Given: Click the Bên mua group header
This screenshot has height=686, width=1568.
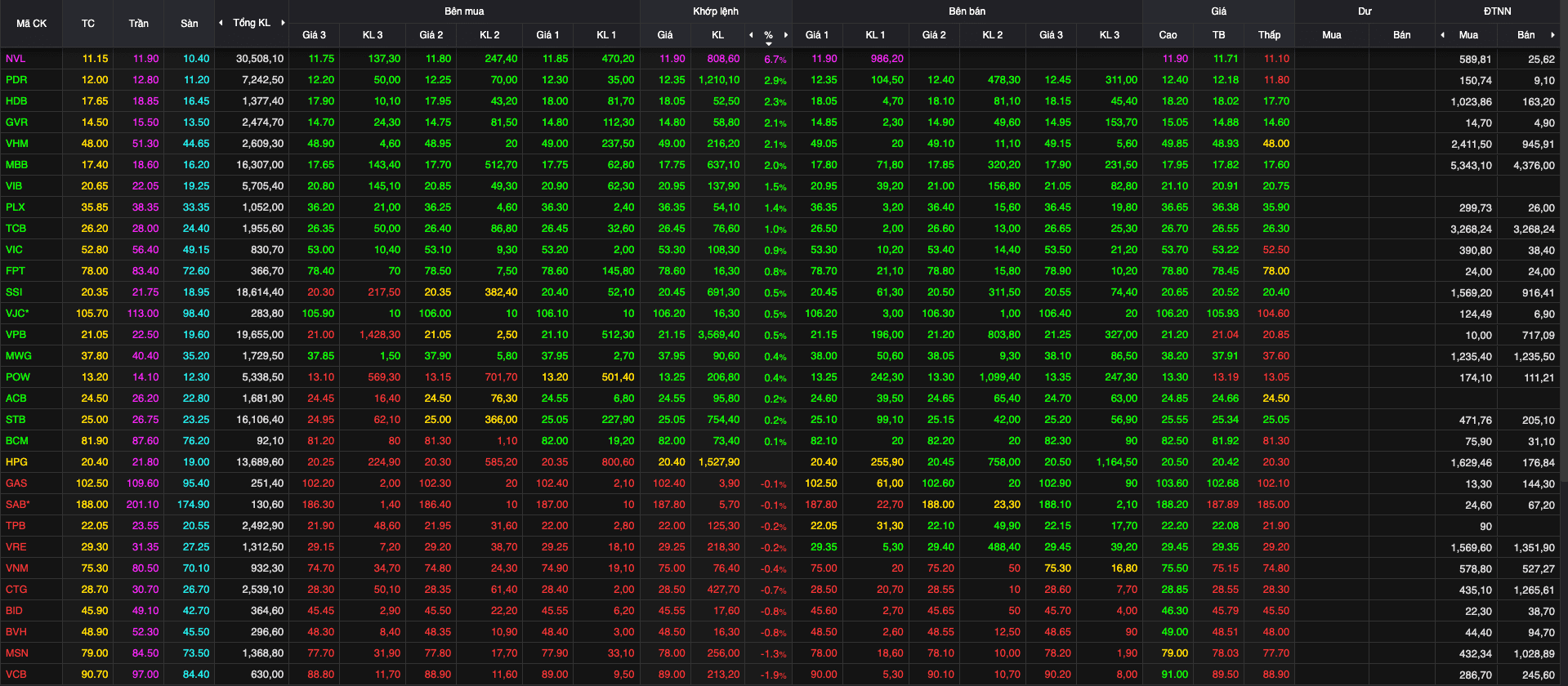Looking at the screenshot, I should click(464, 11).
